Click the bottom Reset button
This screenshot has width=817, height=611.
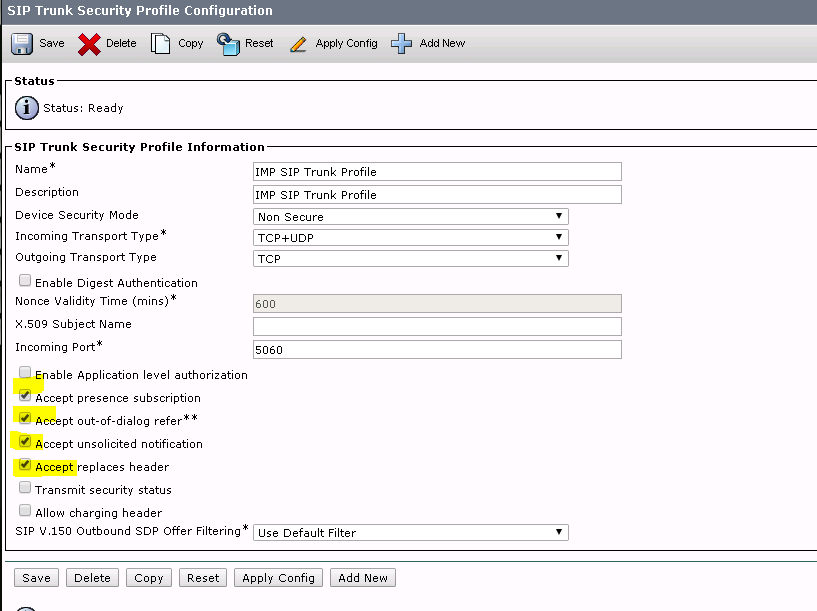point(203,578)
